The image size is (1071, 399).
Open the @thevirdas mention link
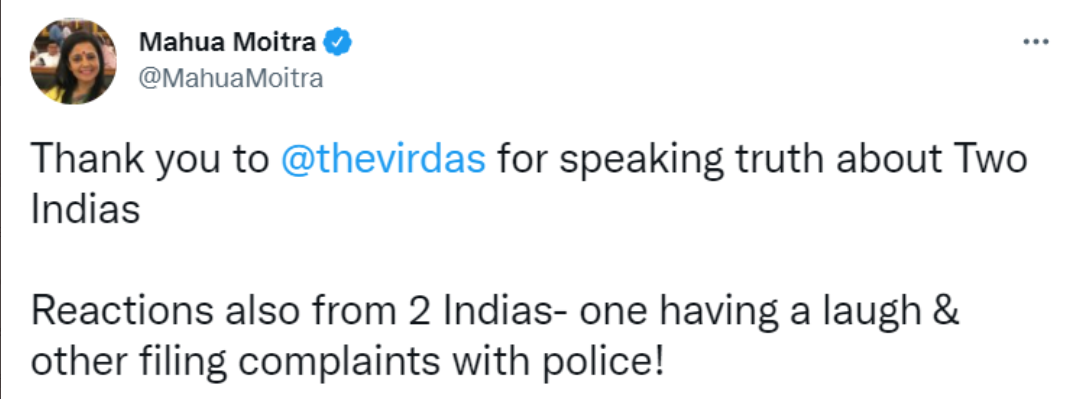[x=383, y=160]
